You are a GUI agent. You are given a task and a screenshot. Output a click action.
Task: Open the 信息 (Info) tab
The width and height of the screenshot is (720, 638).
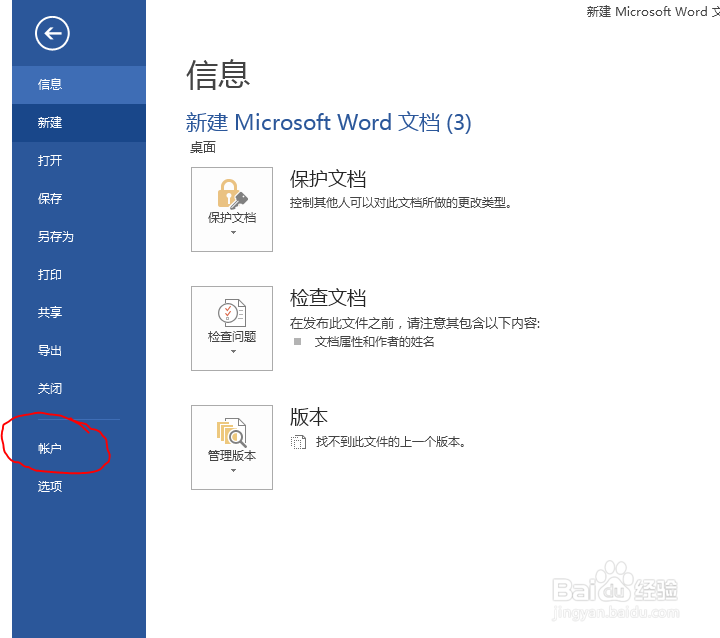point(79,85)
